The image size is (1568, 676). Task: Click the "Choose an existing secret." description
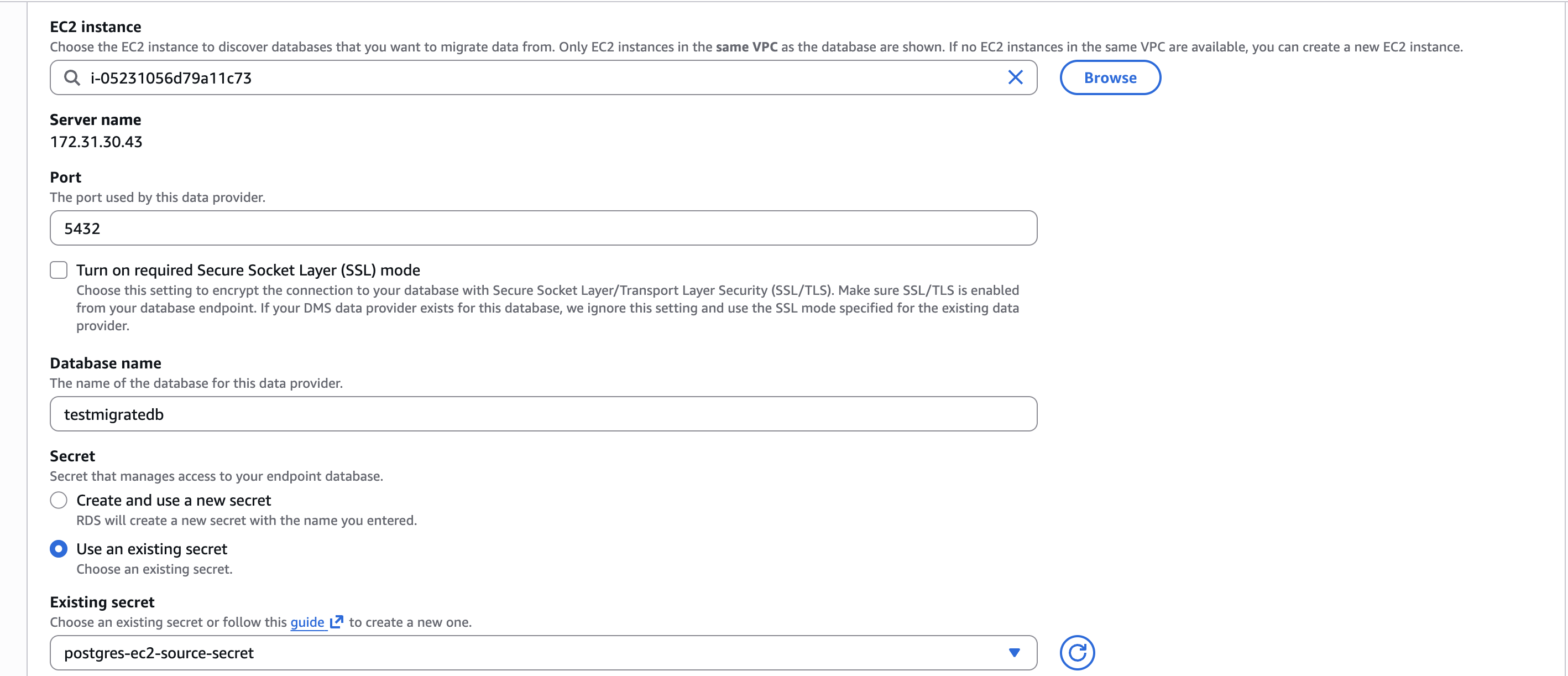coord(154,569)
